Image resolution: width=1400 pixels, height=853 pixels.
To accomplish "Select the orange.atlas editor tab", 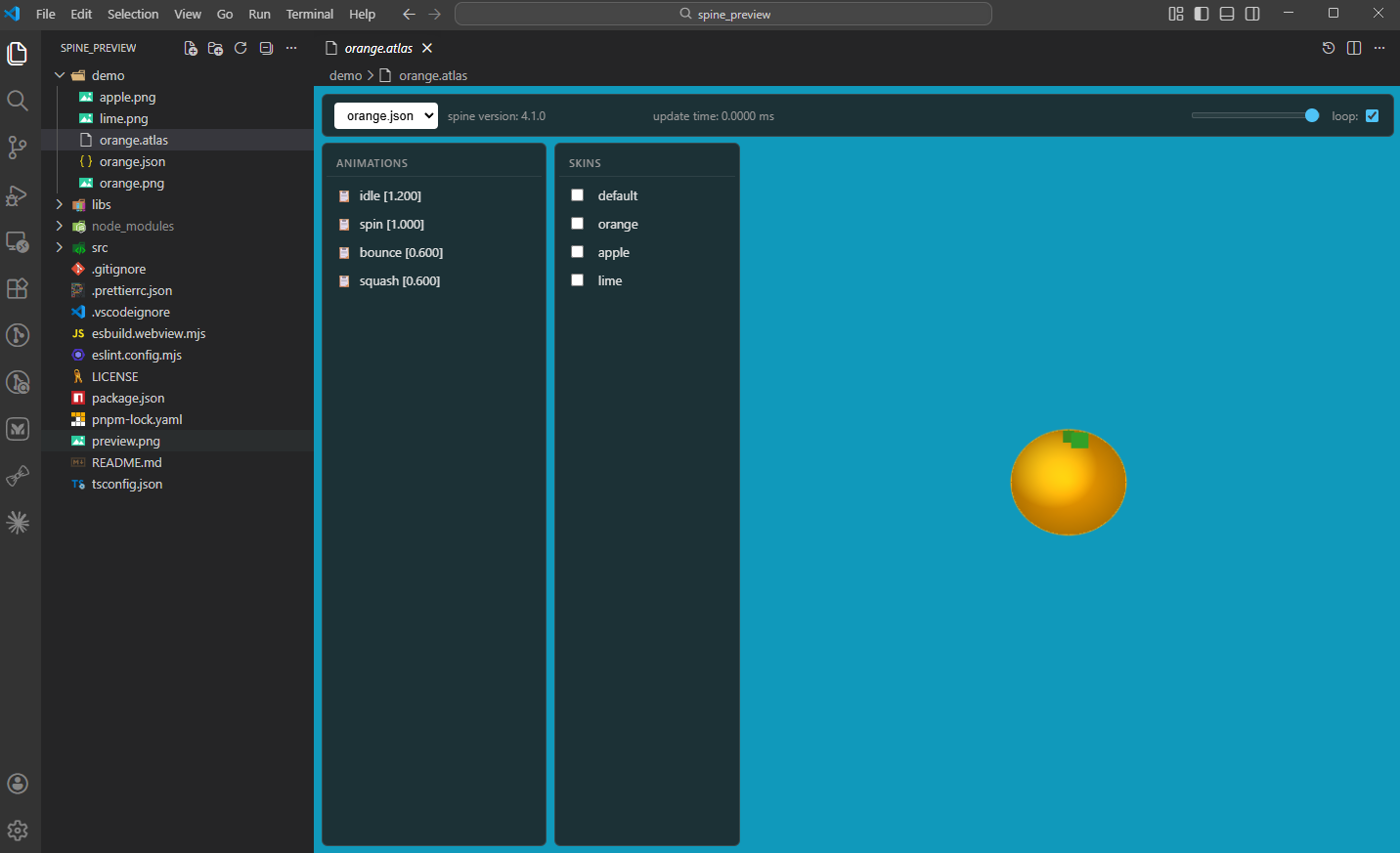I will pyautogui.click(x=379, y=48).
